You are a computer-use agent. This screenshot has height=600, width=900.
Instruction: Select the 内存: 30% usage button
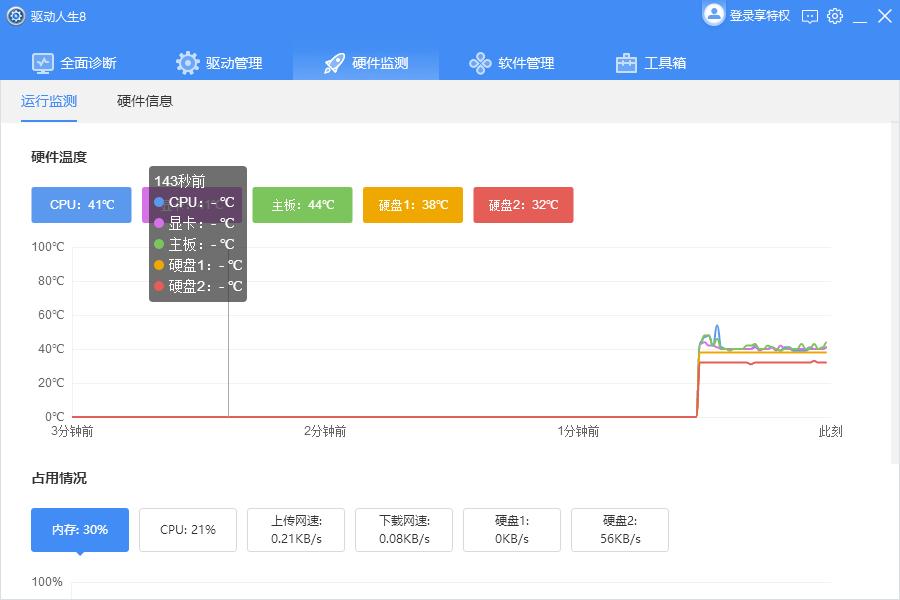(80, 529)
